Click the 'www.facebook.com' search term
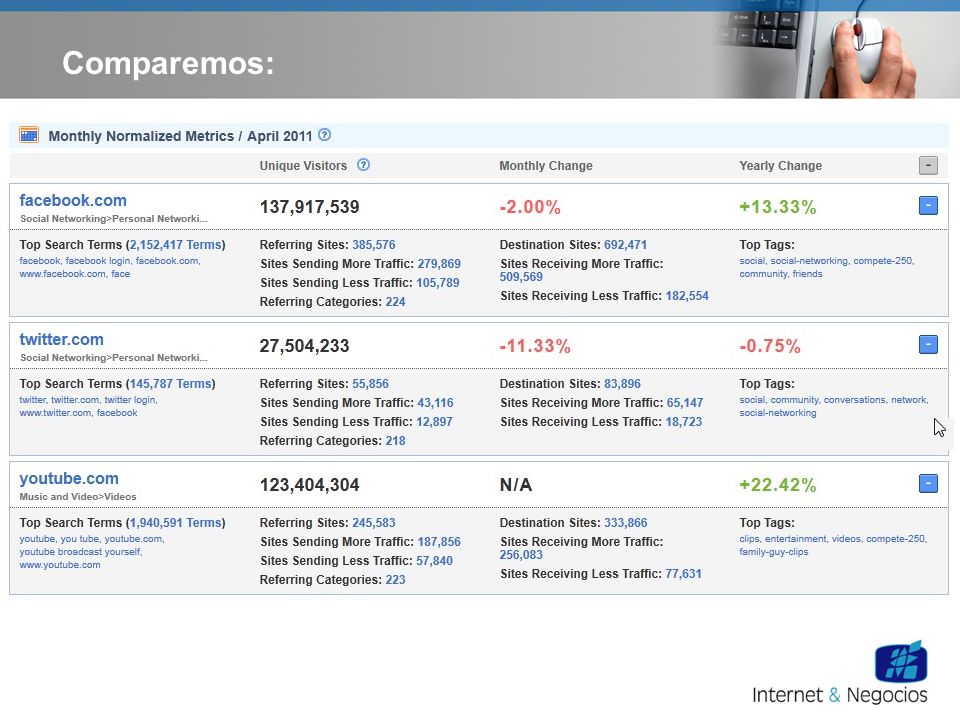The image size is (960, 720). click(62, 274)
